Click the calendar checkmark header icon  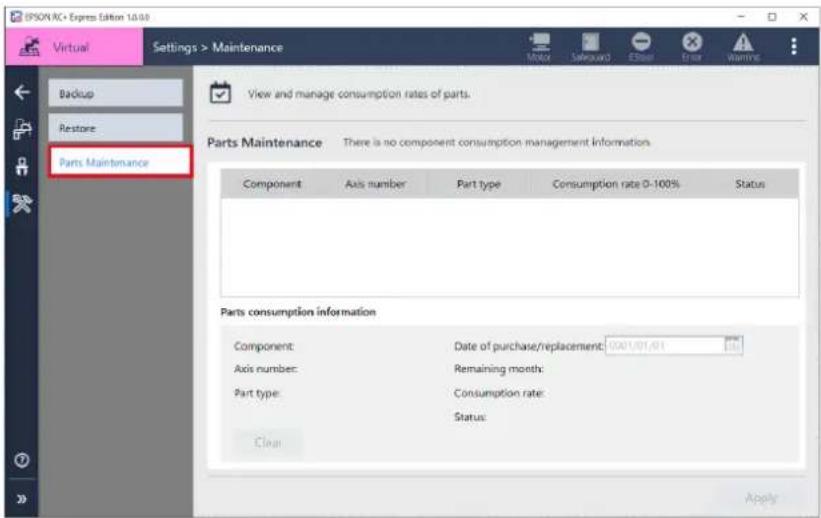click(220, 93)
